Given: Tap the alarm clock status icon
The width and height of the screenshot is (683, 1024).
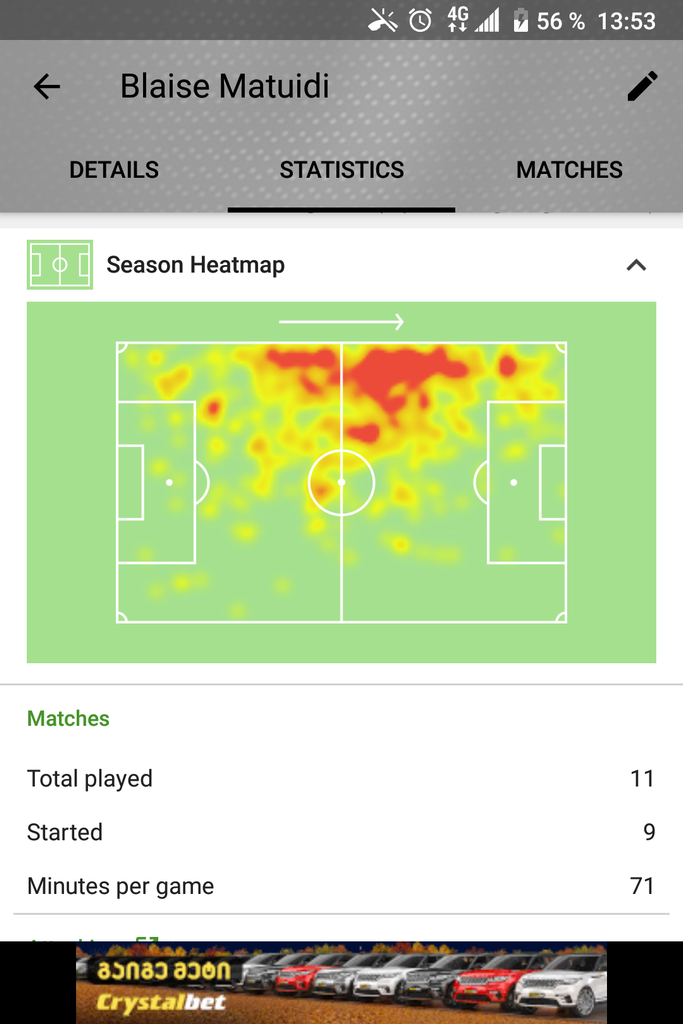Looking at the screenshot, I should (420, 20).
